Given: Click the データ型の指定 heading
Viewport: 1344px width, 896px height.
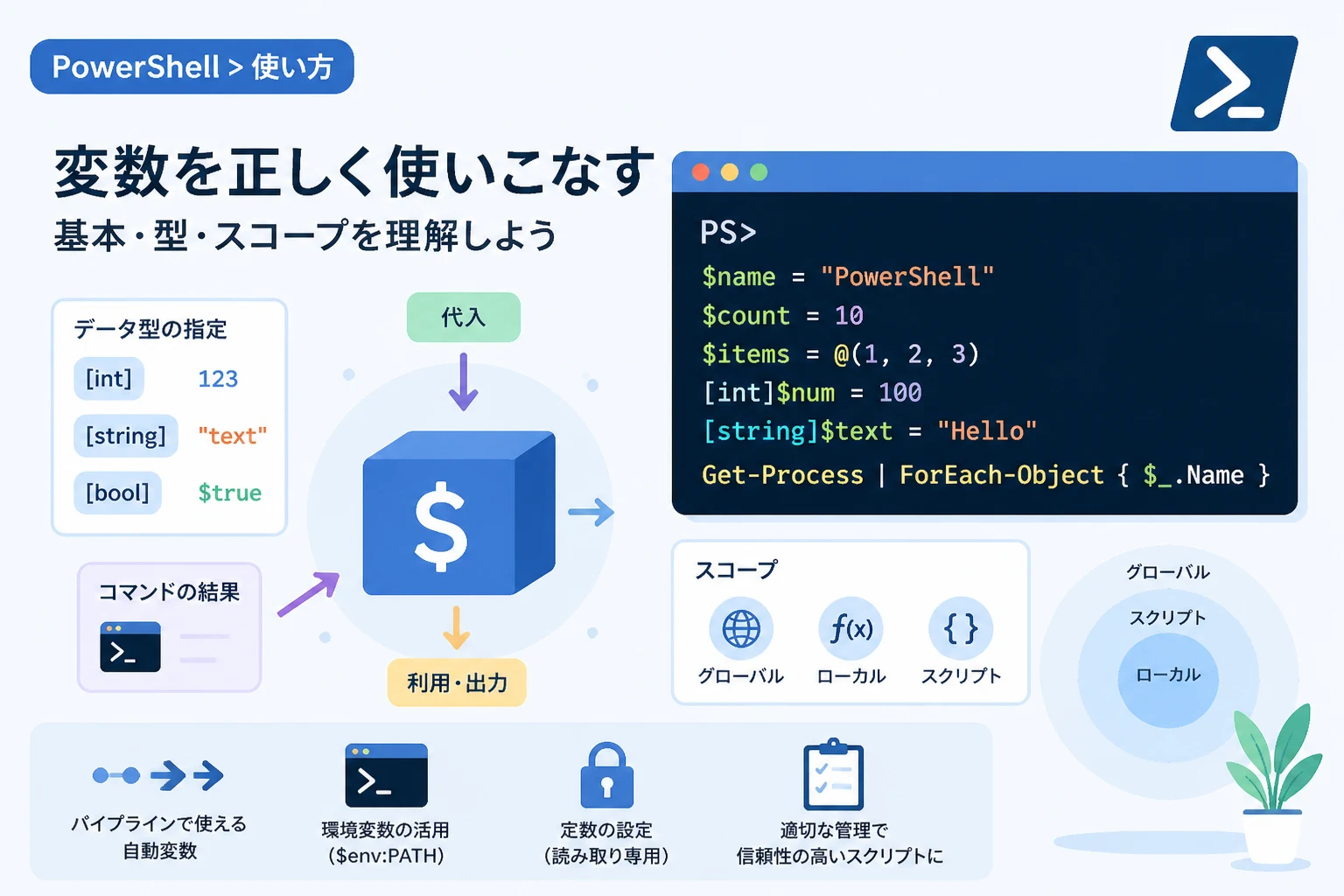Looking at the screenshot, I should (150, 329).
